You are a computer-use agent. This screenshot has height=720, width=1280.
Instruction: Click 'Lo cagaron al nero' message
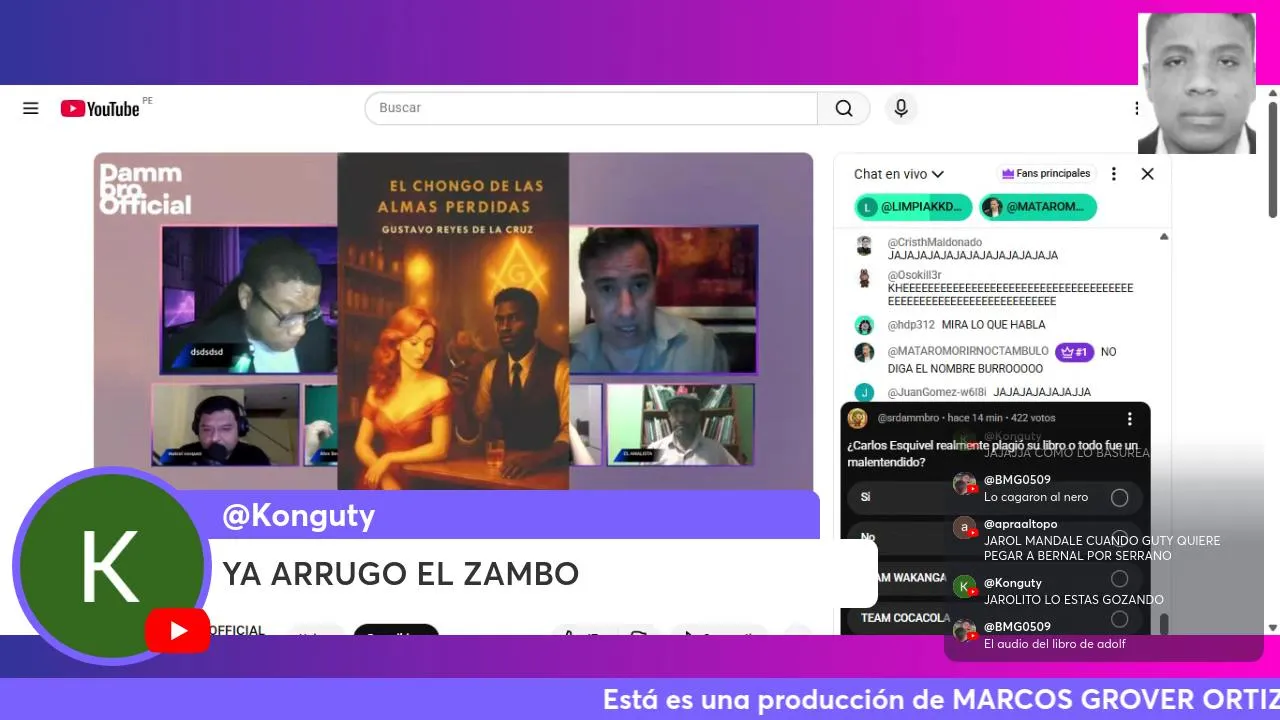coord(1035,497)
